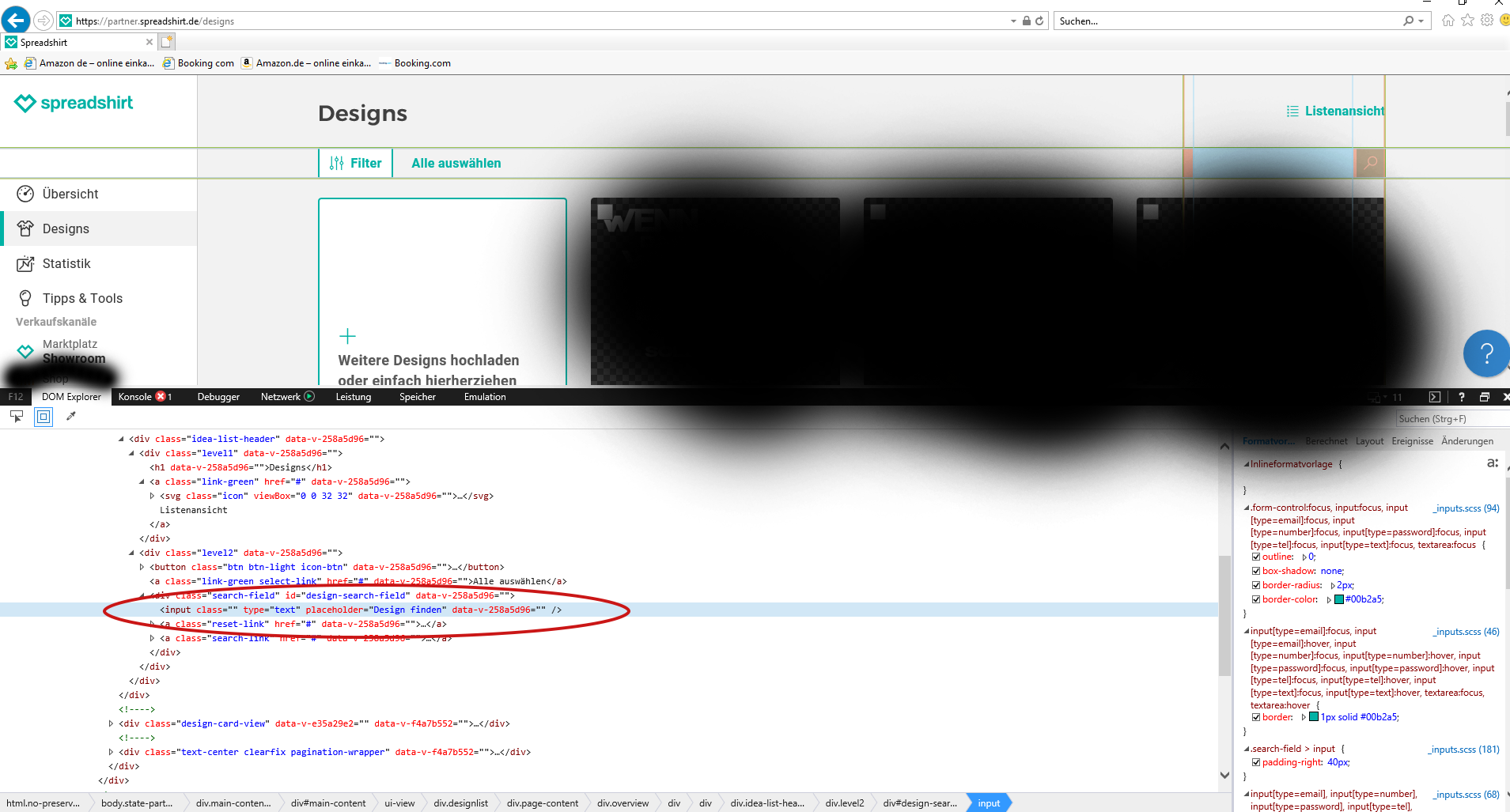Click the #00b2a5 border-color swatch

tap(1339, 599)
